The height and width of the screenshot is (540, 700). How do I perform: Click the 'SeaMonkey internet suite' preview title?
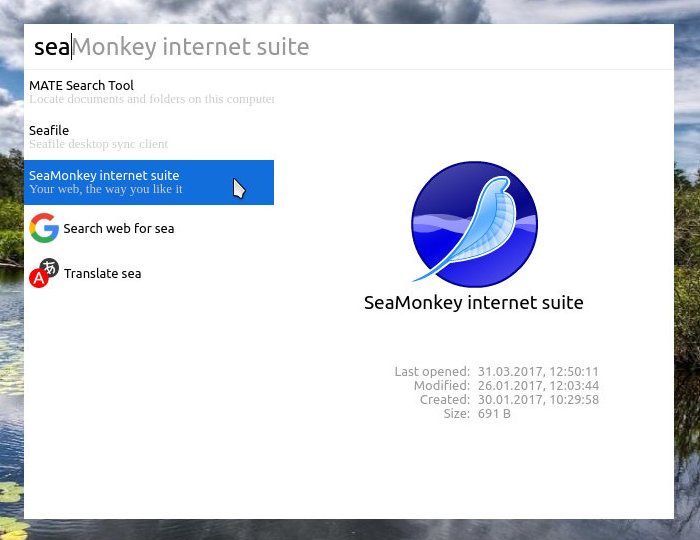(474, 303)
